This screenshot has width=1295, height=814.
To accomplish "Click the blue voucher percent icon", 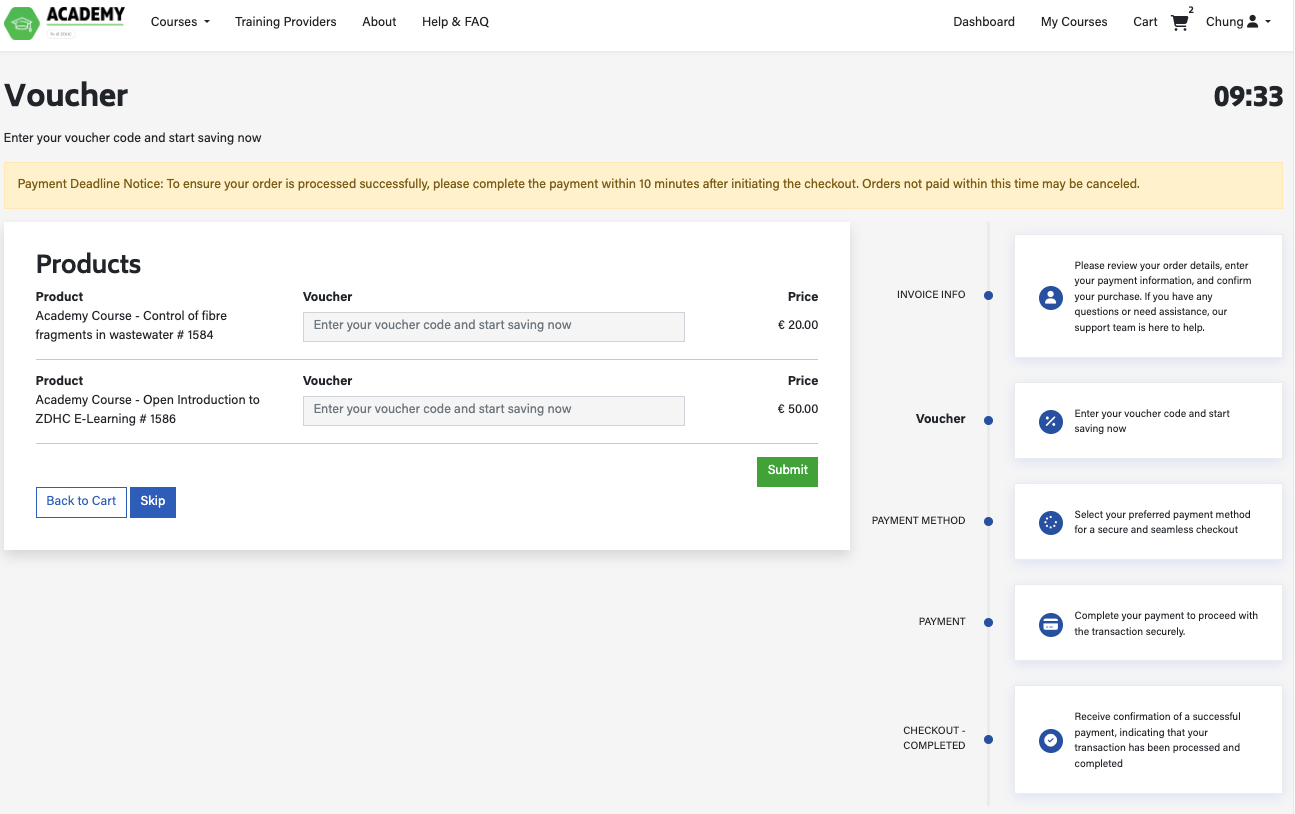I will [x=1050, y=421].
